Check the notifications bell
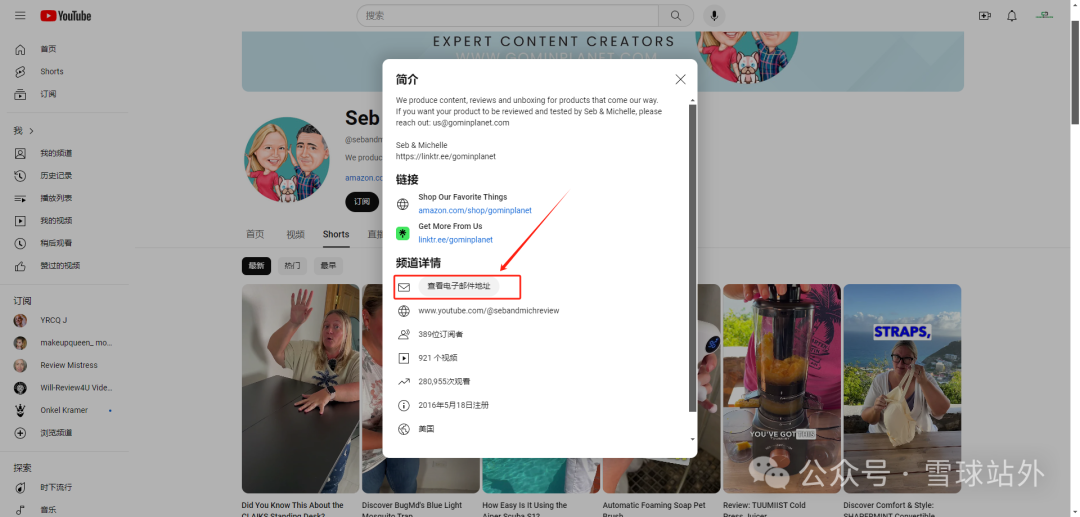 [x=1012, y=16]
